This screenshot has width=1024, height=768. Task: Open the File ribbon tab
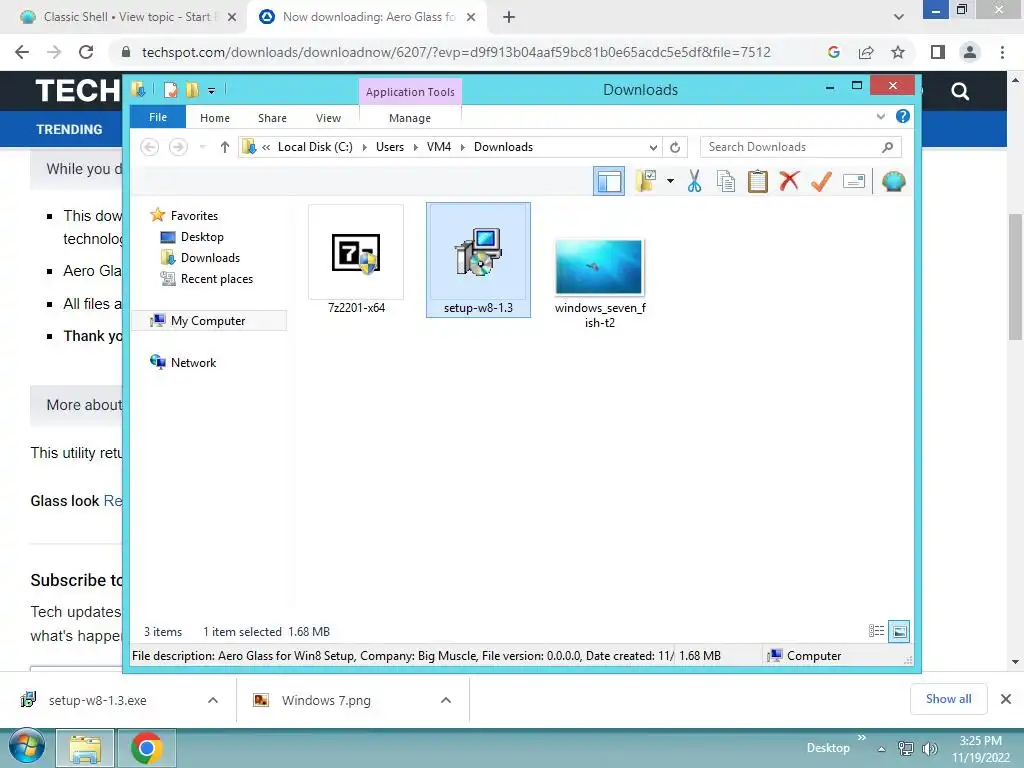(158, 118)
